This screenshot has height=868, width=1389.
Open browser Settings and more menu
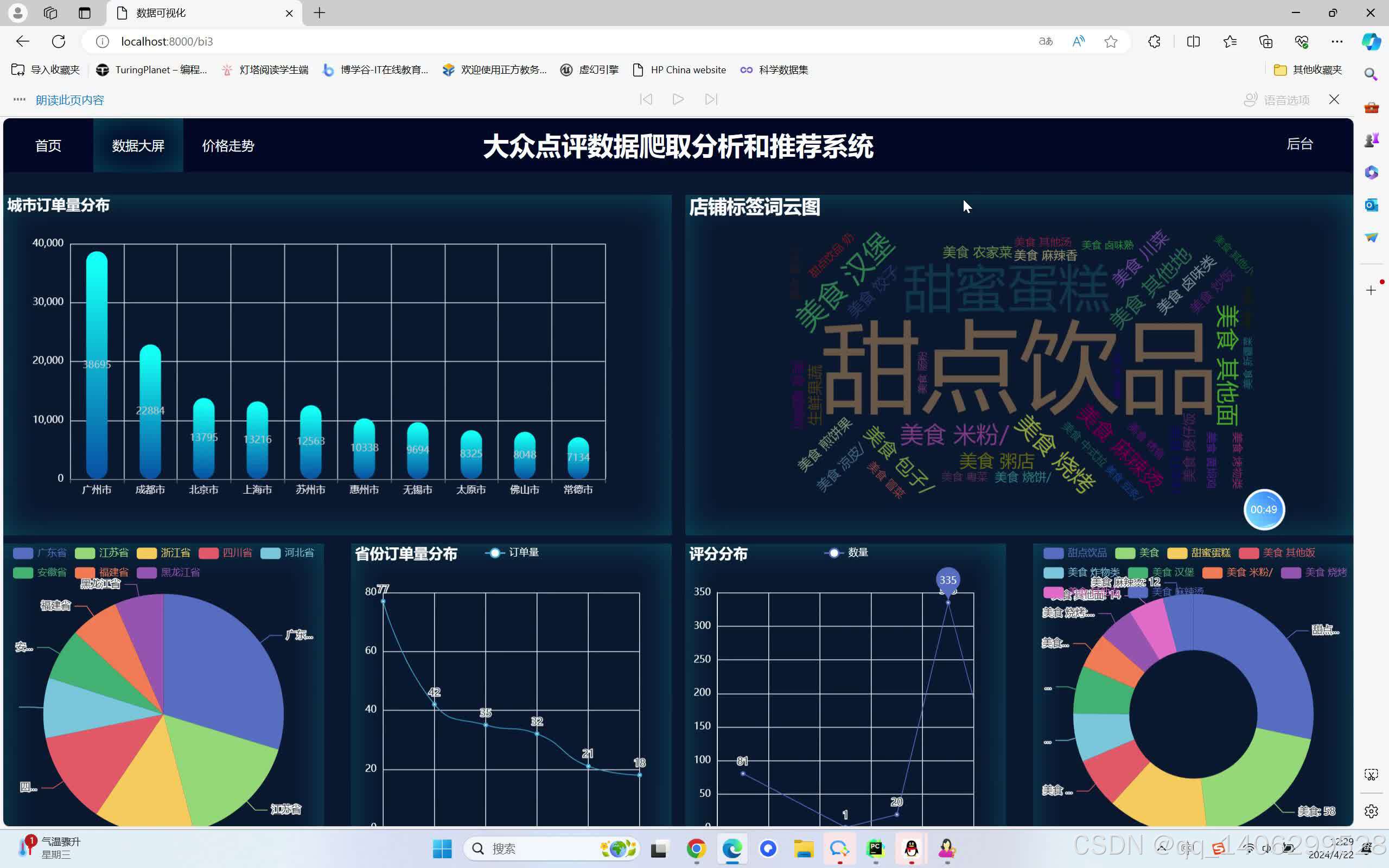point(1337,41)
